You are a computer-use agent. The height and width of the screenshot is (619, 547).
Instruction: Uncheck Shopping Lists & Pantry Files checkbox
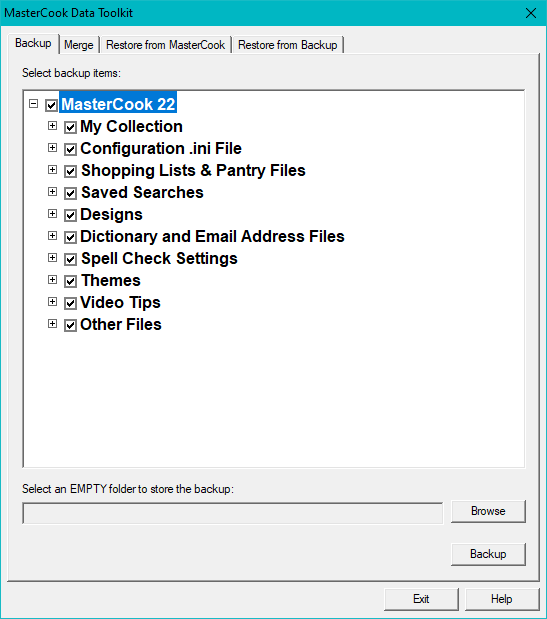pyautogui.click(x=70, y=171)
